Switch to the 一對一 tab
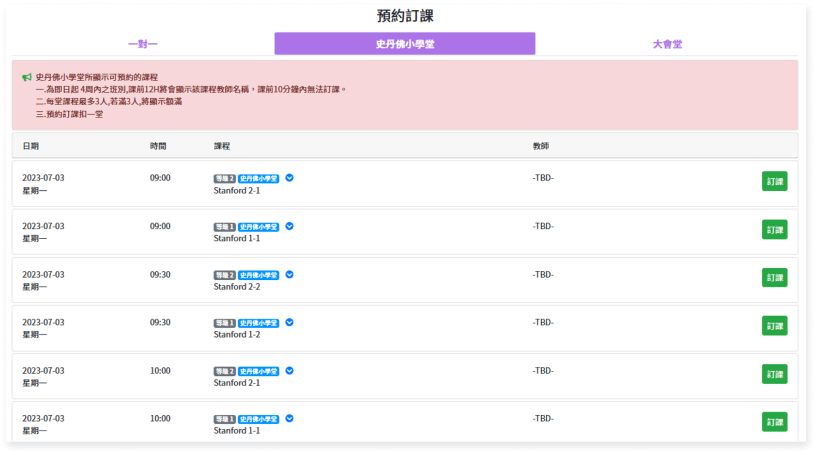 143,44
